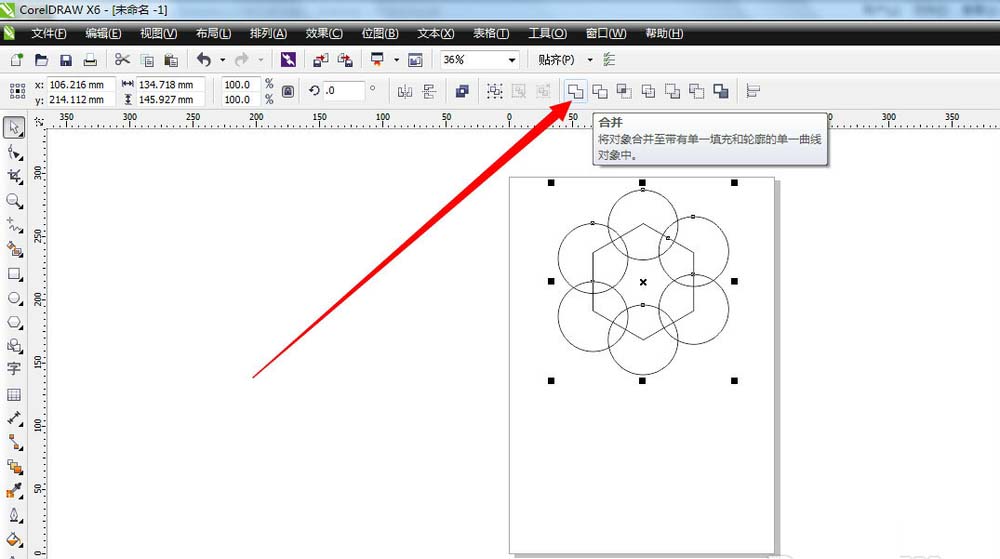Select the Text tool (字)
The height and width of the screenshot is (559, 1000).
click(x=14, y=369)
